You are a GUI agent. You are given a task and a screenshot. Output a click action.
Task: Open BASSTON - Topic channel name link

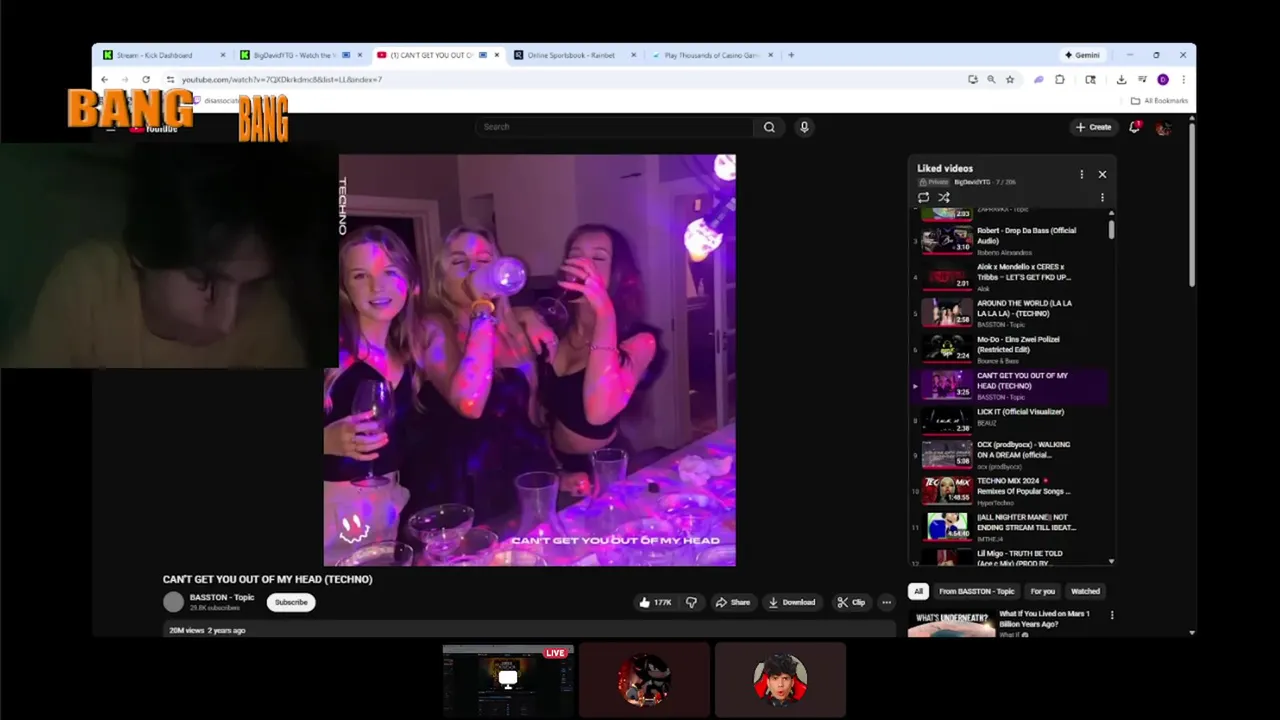click(x=222, y=597)
